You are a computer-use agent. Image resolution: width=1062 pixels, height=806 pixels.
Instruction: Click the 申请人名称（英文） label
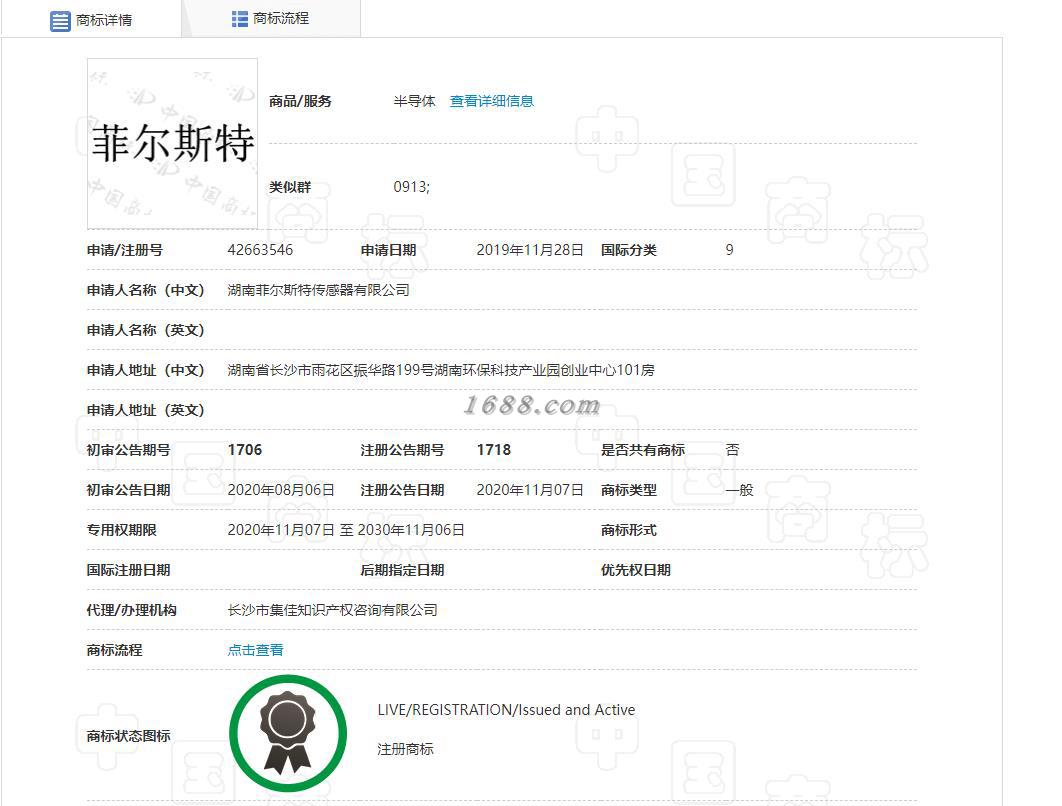click(x=146, y=330)
